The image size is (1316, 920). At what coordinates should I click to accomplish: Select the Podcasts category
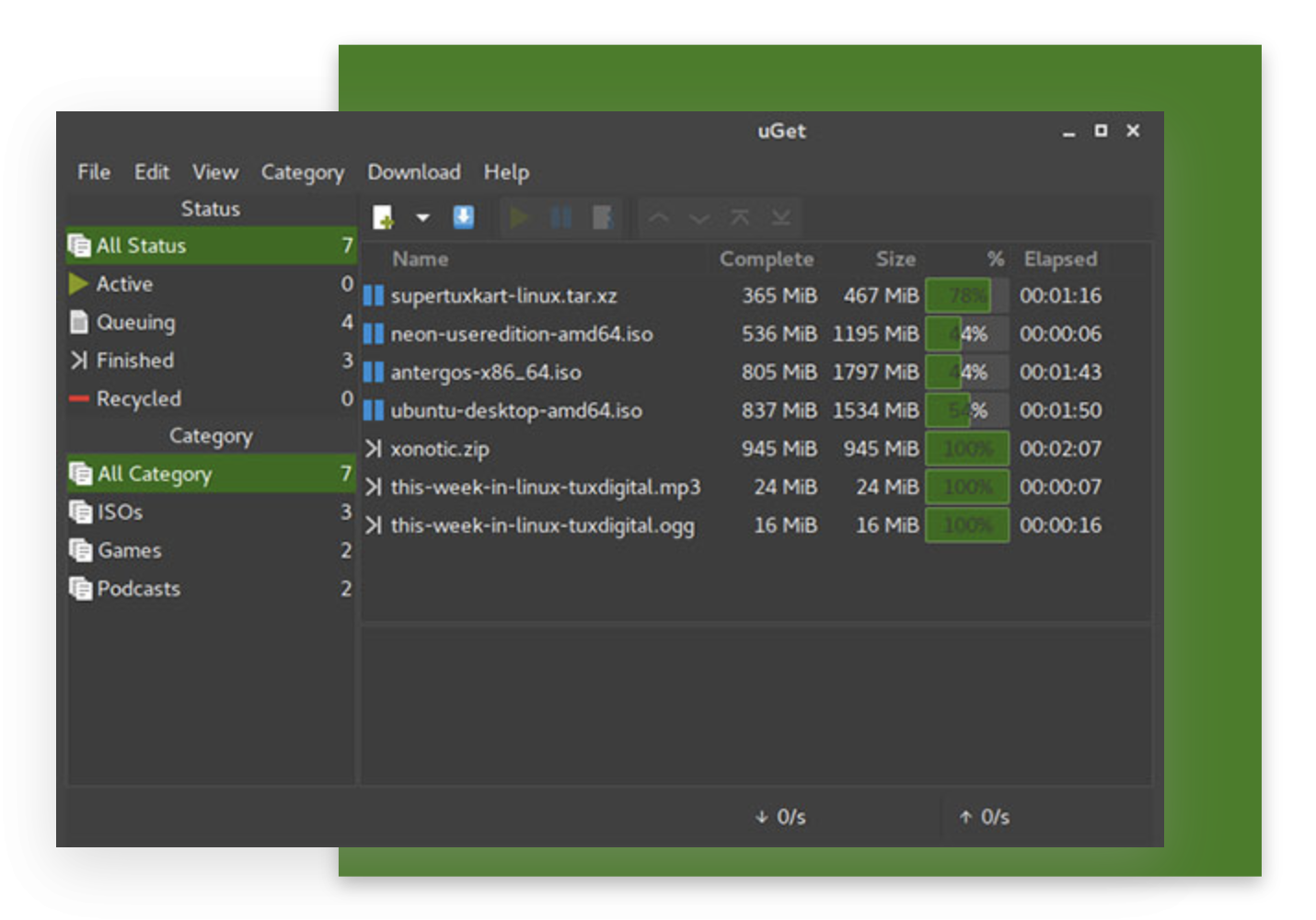coord(212,589)
